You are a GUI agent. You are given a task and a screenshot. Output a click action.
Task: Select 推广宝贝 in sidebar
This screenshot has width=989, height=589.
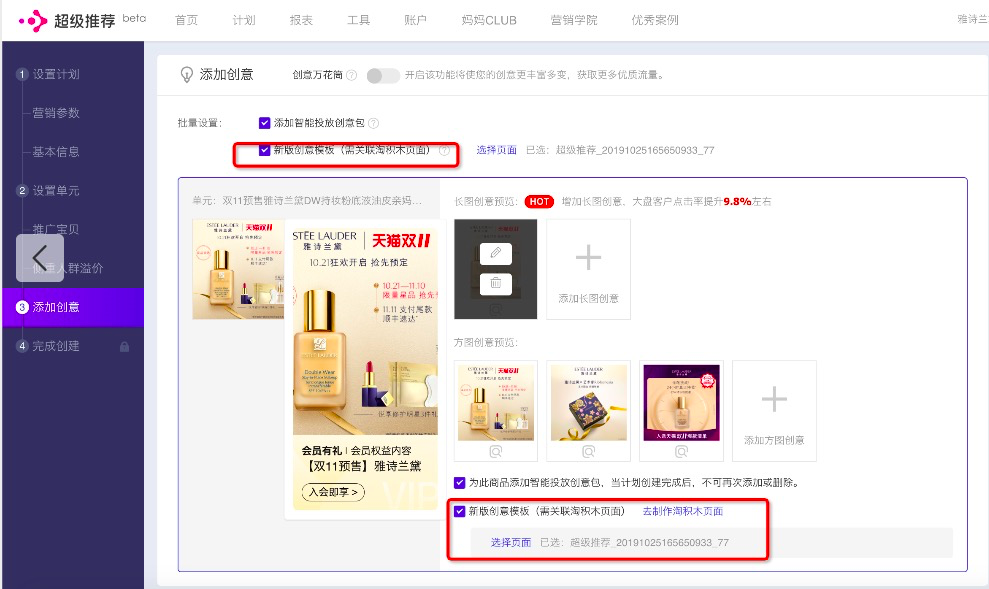tap(56, 230)
